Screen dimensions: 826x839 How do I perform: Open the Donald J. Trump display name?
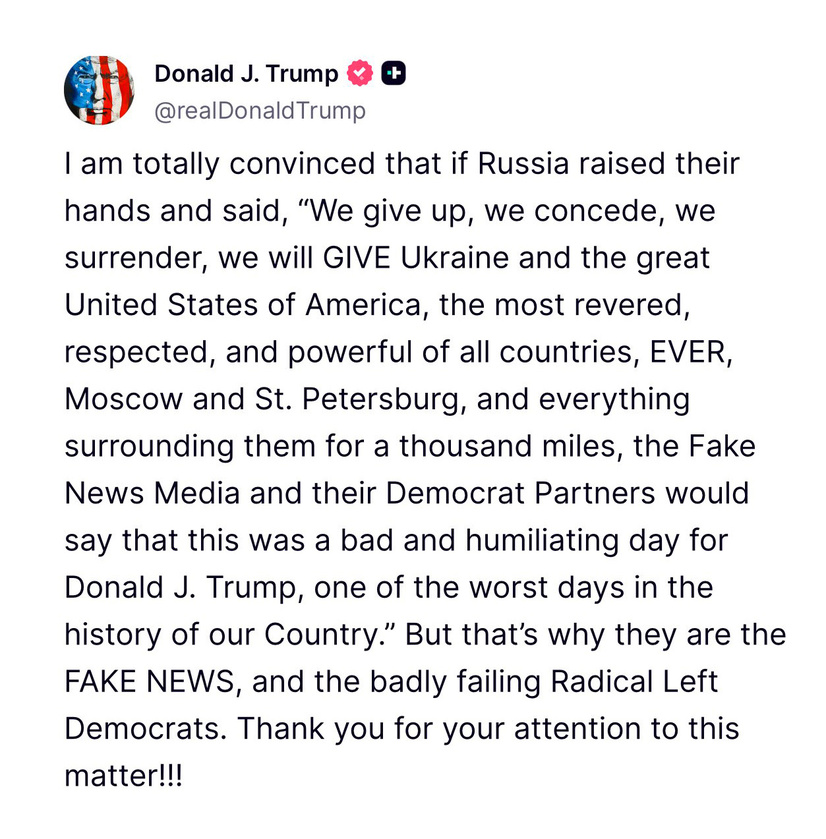point(247,74)
